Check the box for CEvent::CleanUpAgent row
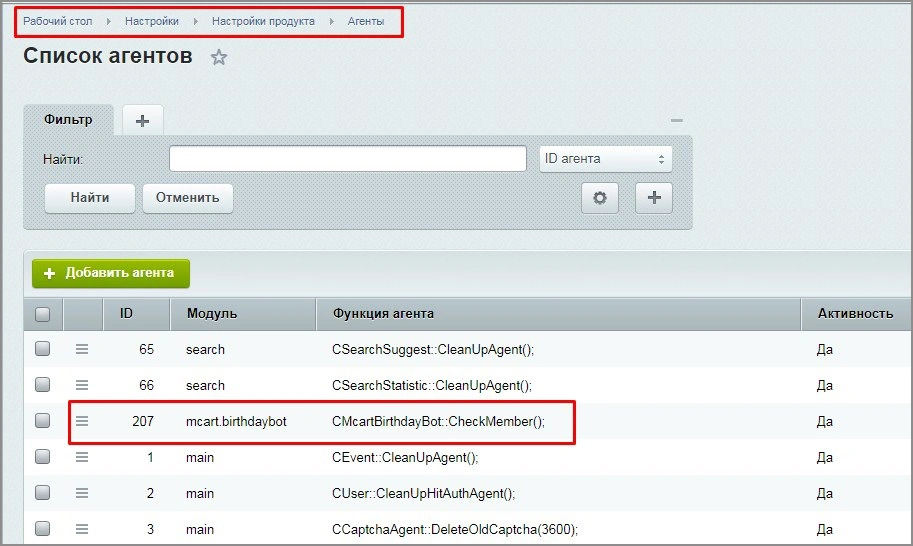This screenshot has width=913, height=546. point(43,457)
